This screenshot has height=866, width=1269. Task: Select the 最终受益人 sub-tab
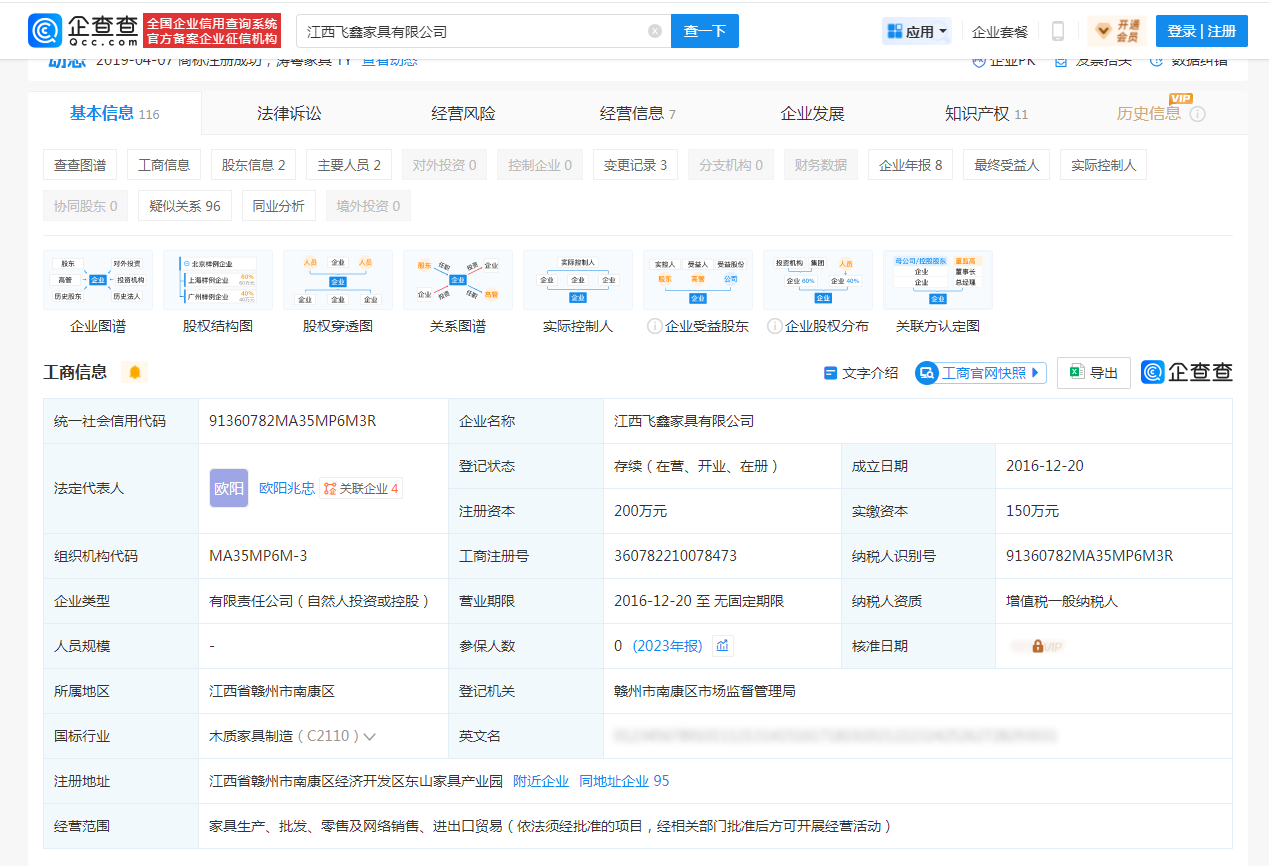tap(1007, 165)
